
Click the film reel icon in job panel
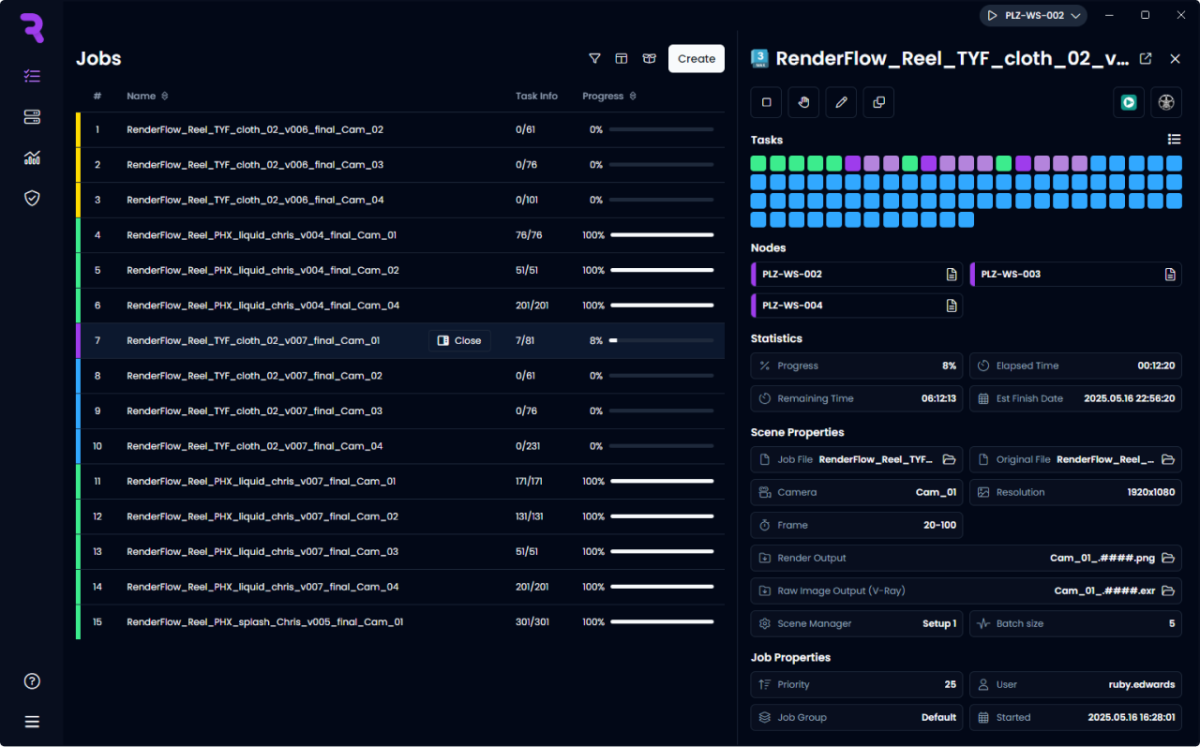click(1166, 102)
